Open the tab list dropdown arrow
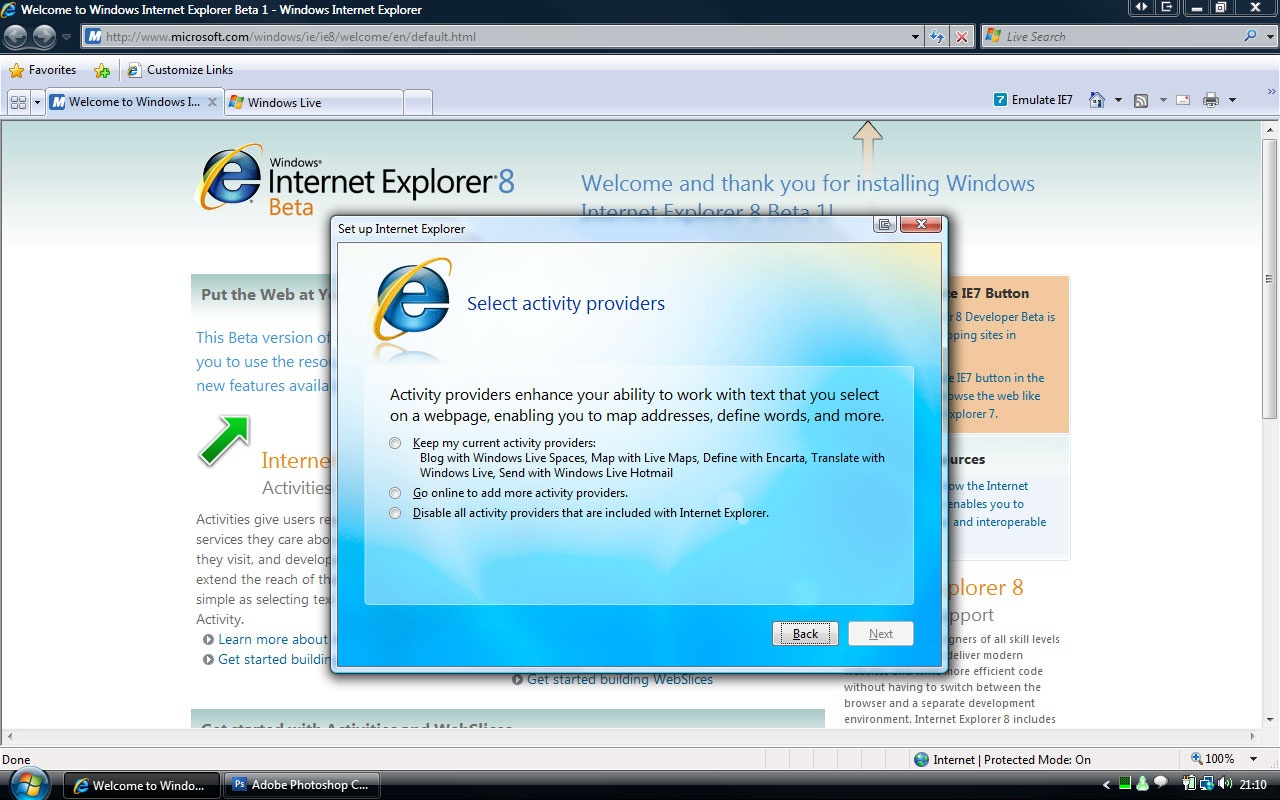This screenshot has width=1280, height=800. (x=38, y=102)
